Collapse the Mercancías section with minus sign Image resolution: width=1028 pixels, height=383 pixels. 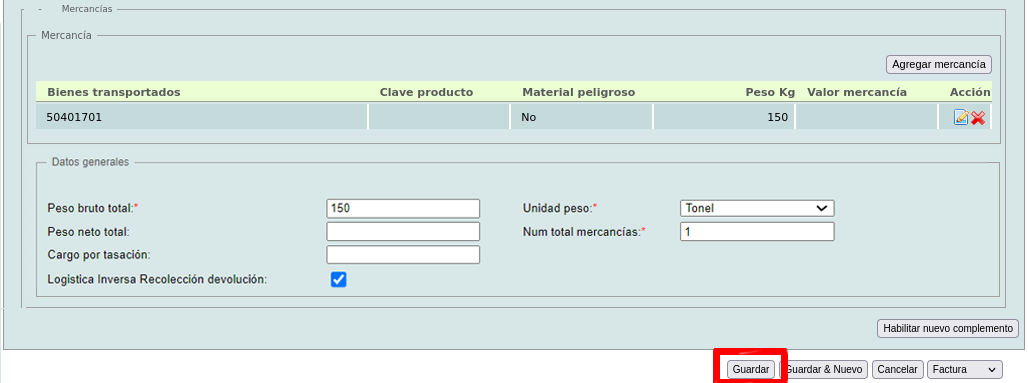pyautogui.click(x=41, y=9)
